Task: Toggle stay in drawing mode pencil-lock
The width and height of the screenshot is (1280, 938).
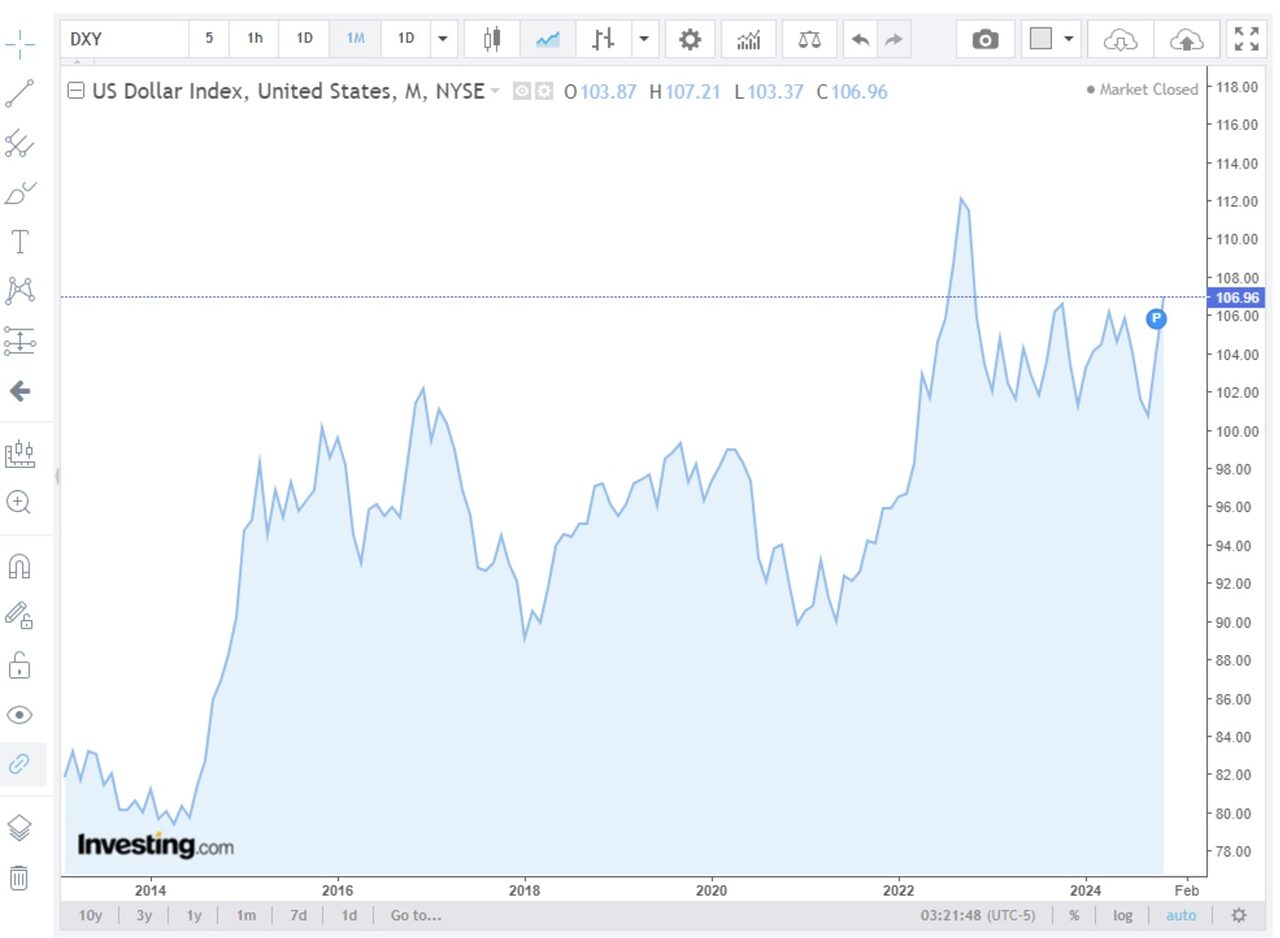Action: [x=20, y=615]
